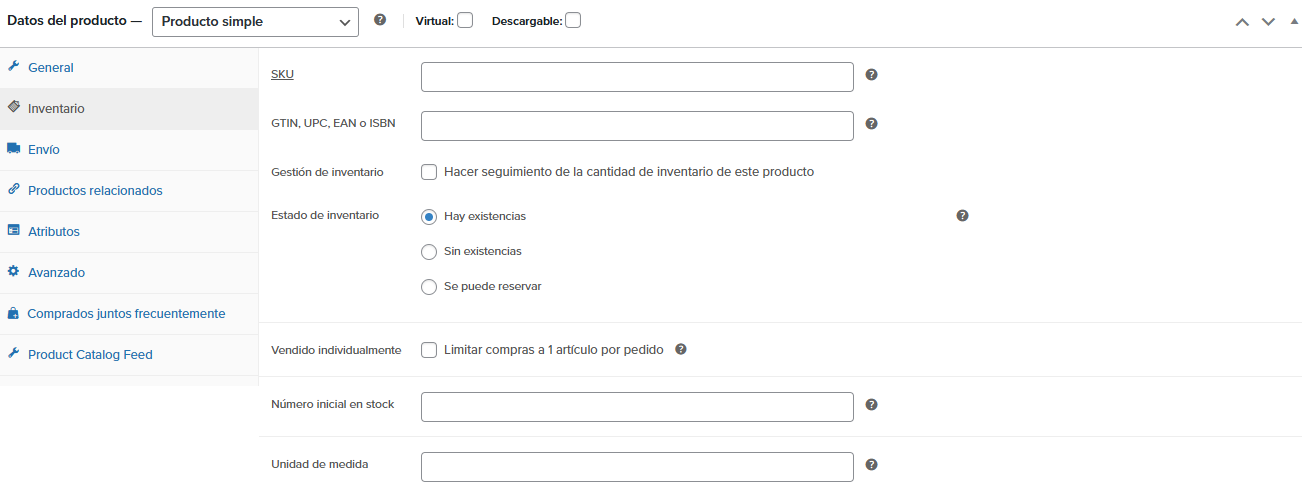
Task: Click help icon beside Número inicial en stock
Action: coord(871,405)
